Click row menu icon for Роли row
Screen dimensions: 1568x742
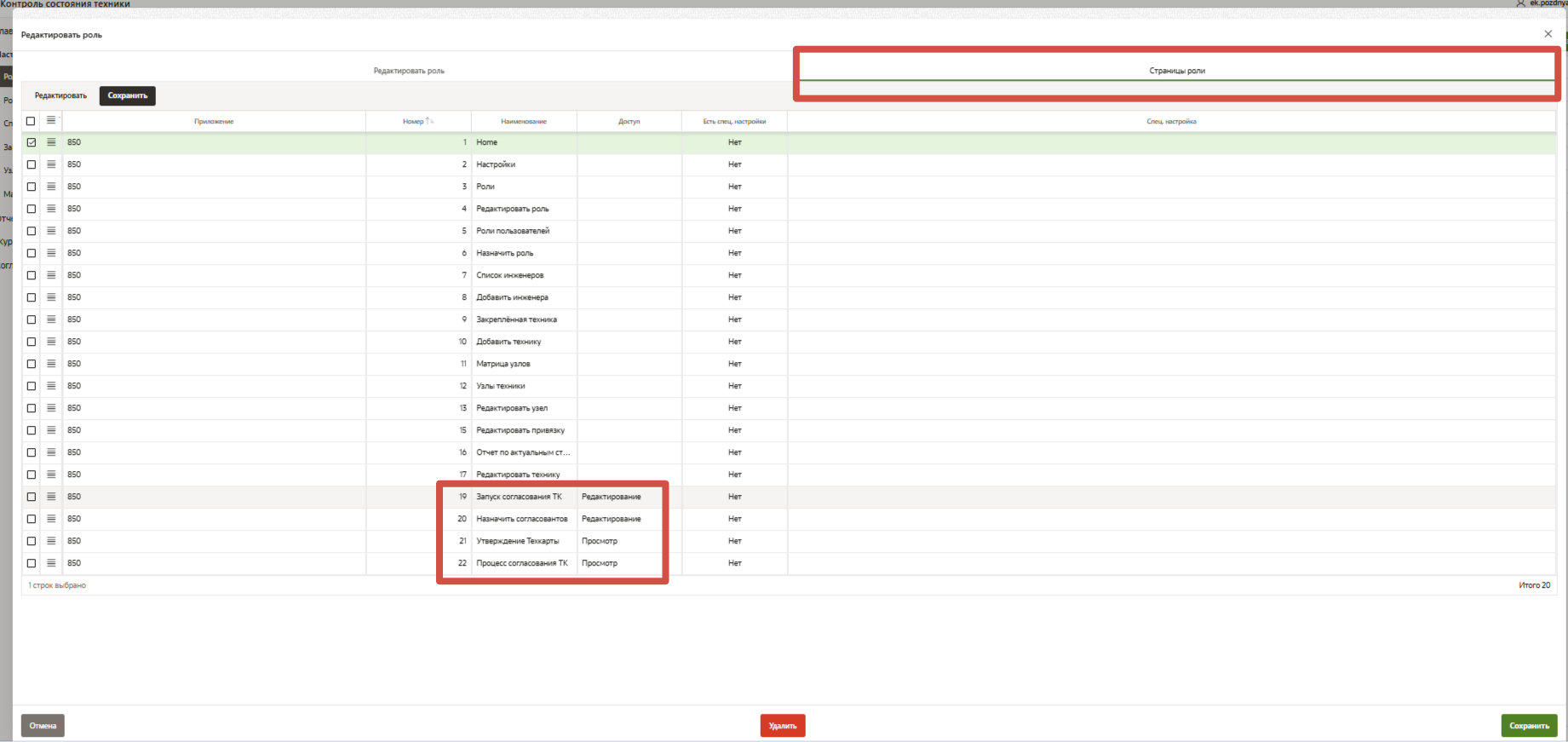[x=51, y=187]
